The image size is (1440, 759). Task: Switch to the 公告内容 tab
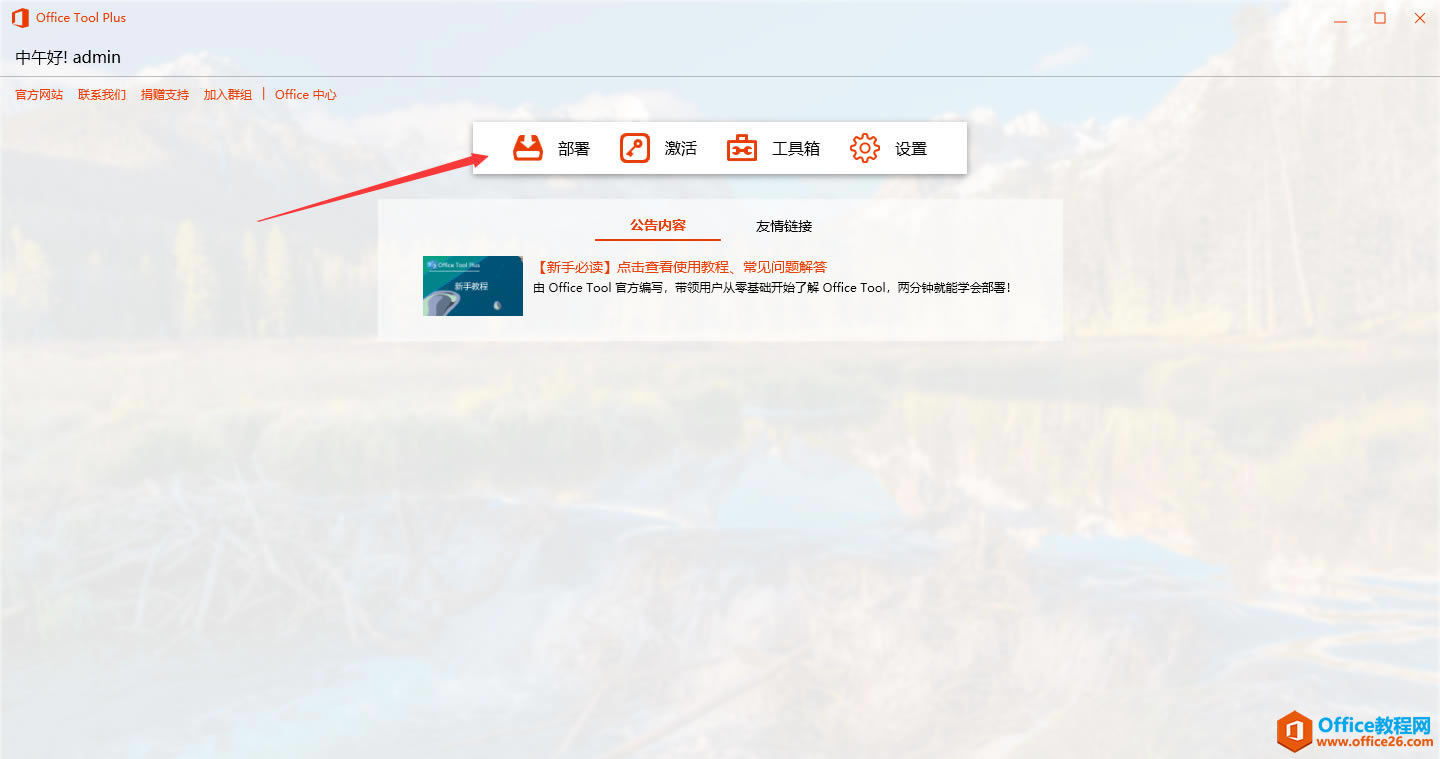[657, 226]
